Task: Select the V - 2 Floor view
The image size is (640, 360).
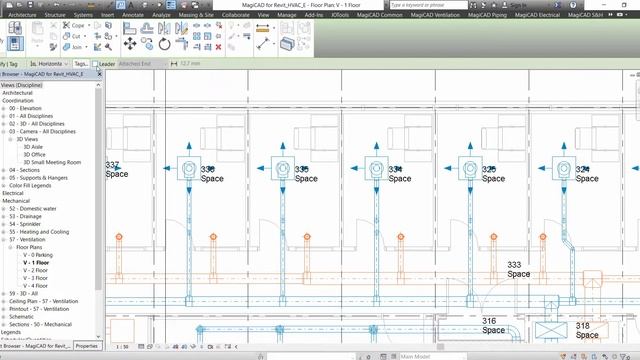Action: coord(36,271)
